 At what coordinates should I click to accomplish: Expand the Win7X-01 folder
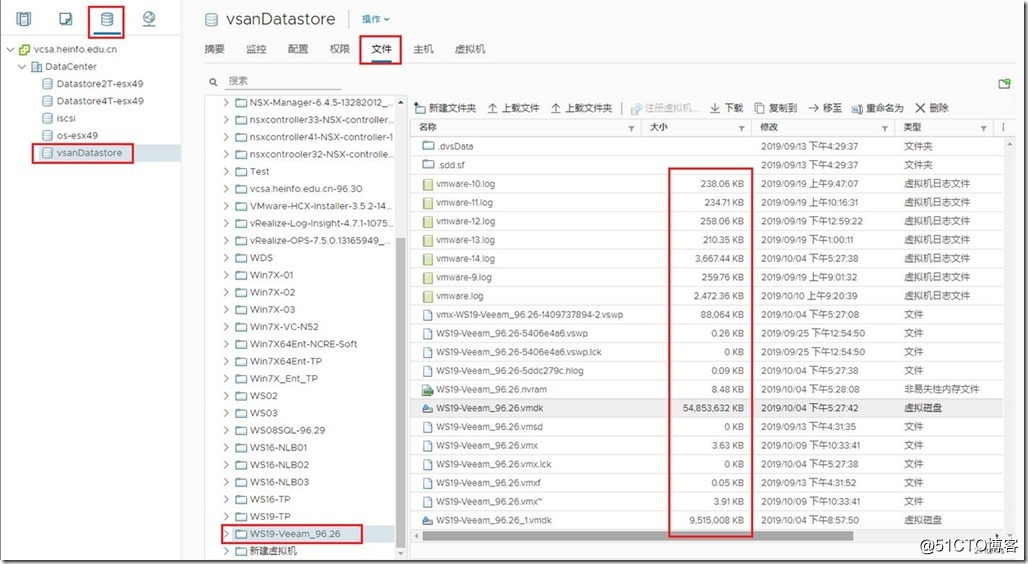tap(226, 275)
